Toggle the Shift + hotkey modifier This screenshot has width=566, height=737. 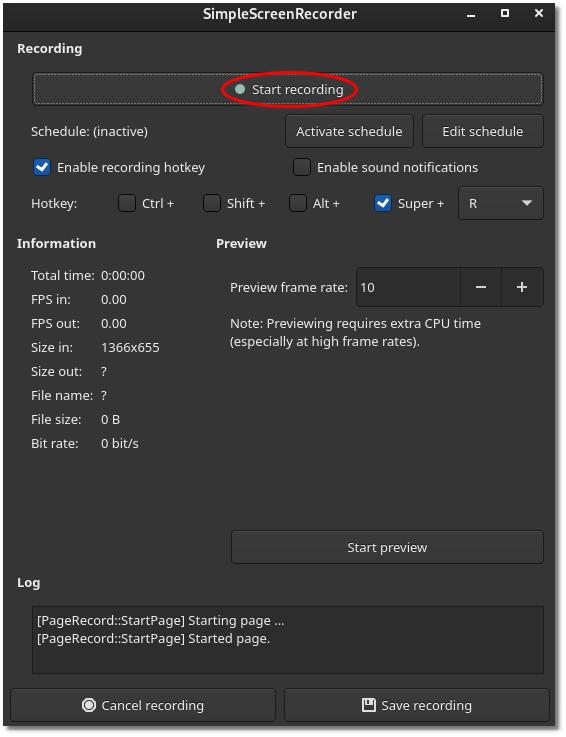click(212, 203)
